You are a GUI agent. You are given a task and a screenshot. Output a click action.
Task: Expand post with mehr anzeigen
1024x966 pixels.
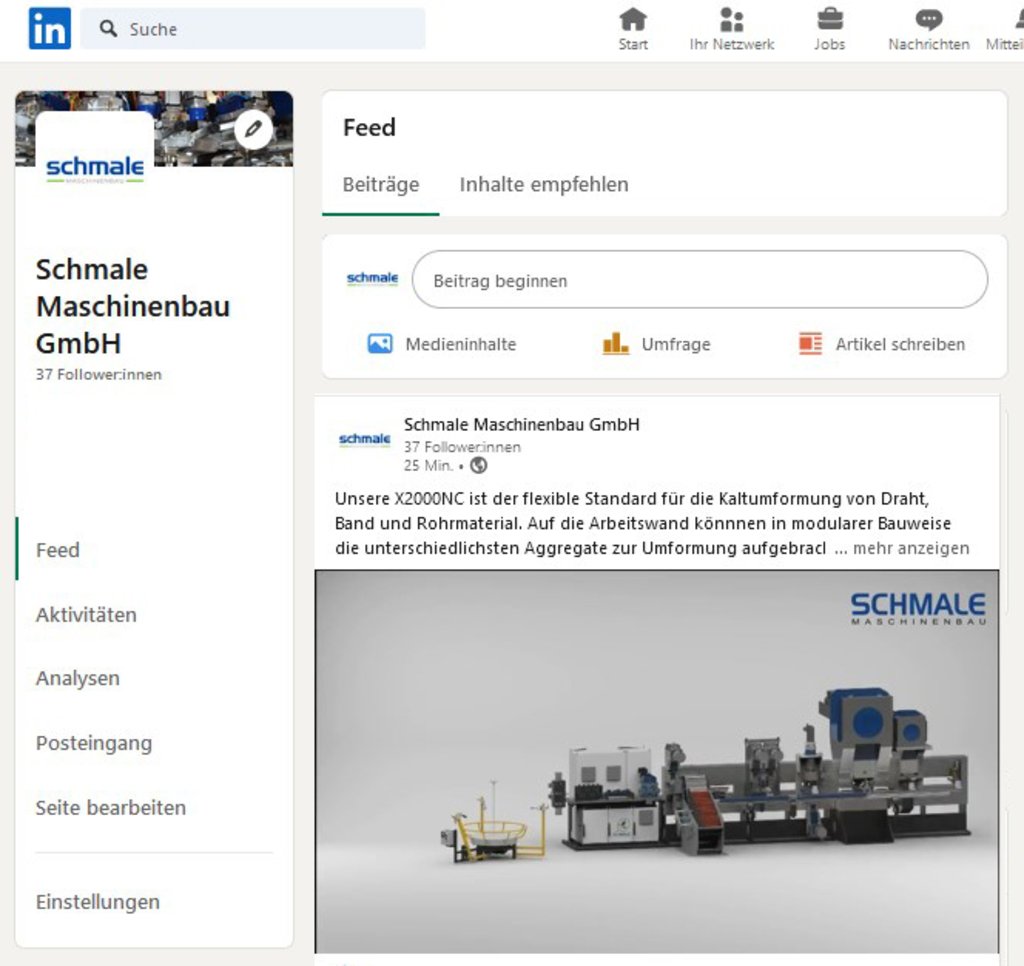tap(911, 548)
